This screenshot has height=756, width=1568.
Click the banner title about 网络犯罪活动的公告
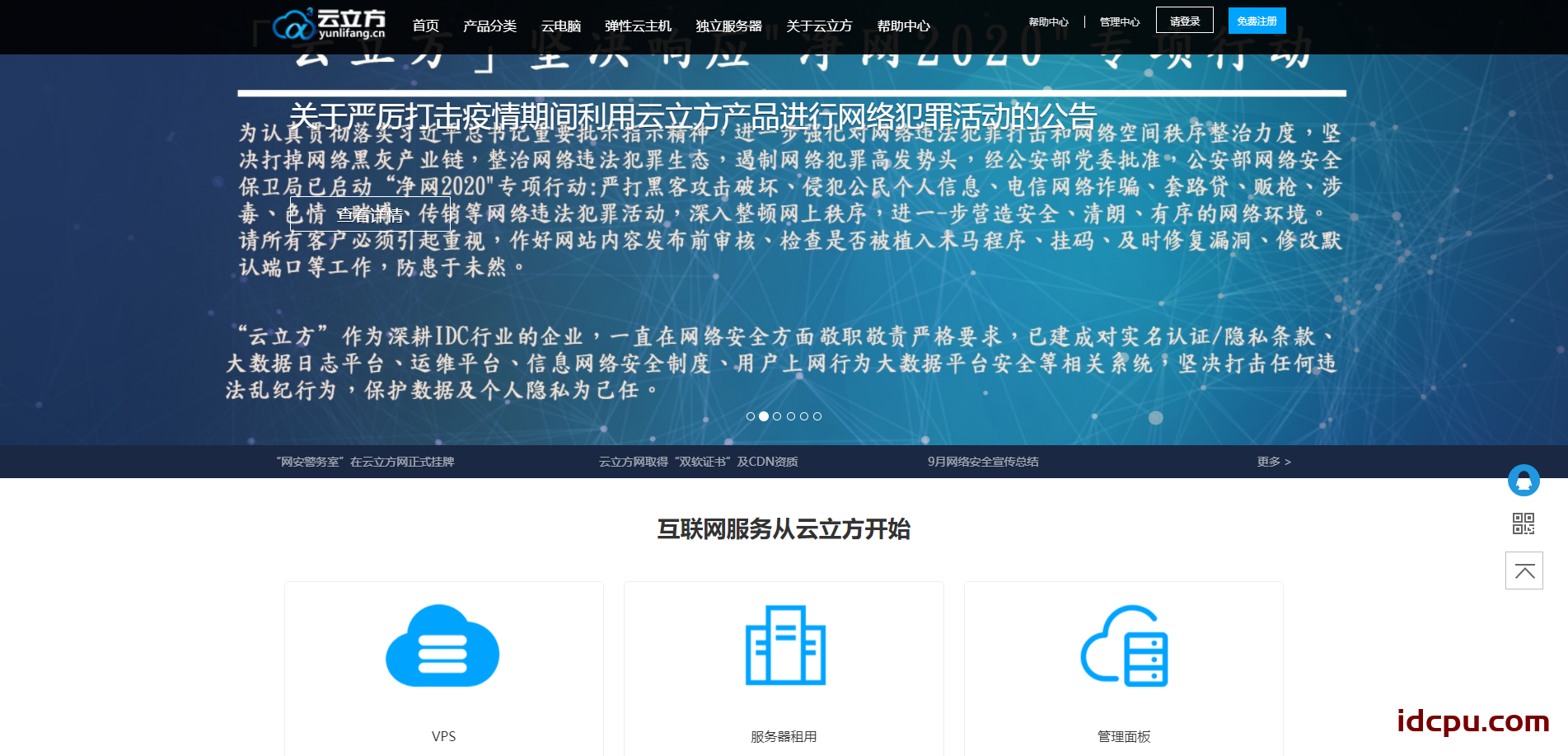(x=693, y=116)
